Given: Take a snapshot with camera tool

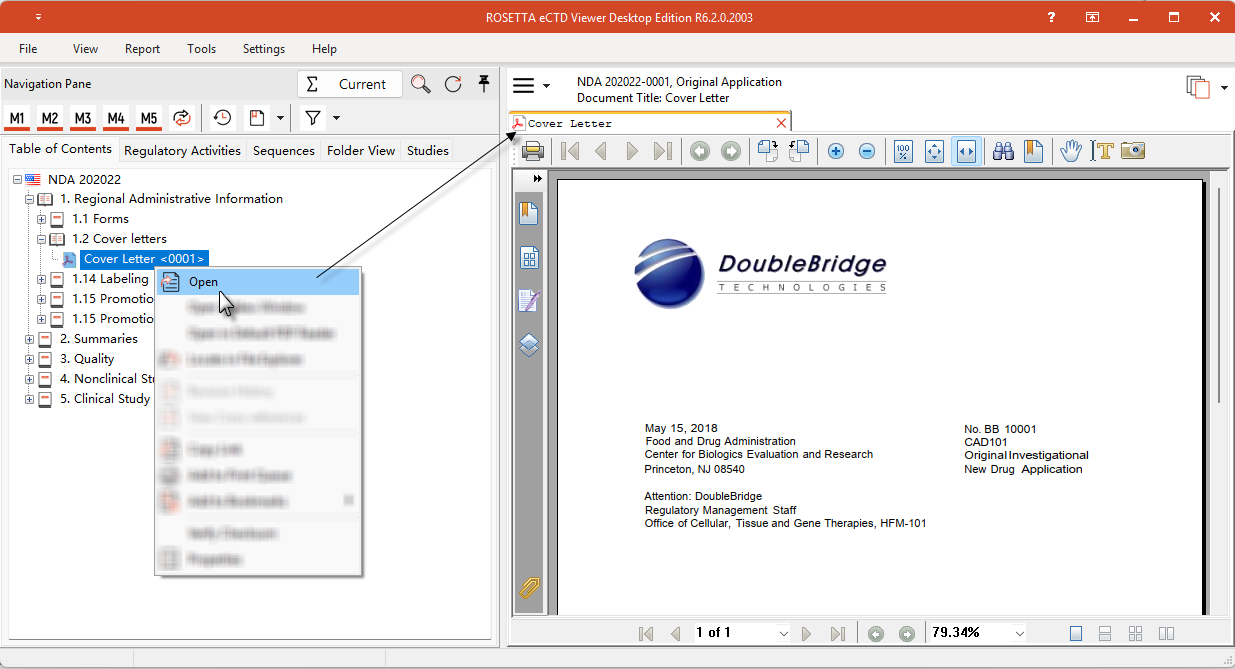Looking at the screenshot, I should pyautogui.click(x=1133, y=151).
